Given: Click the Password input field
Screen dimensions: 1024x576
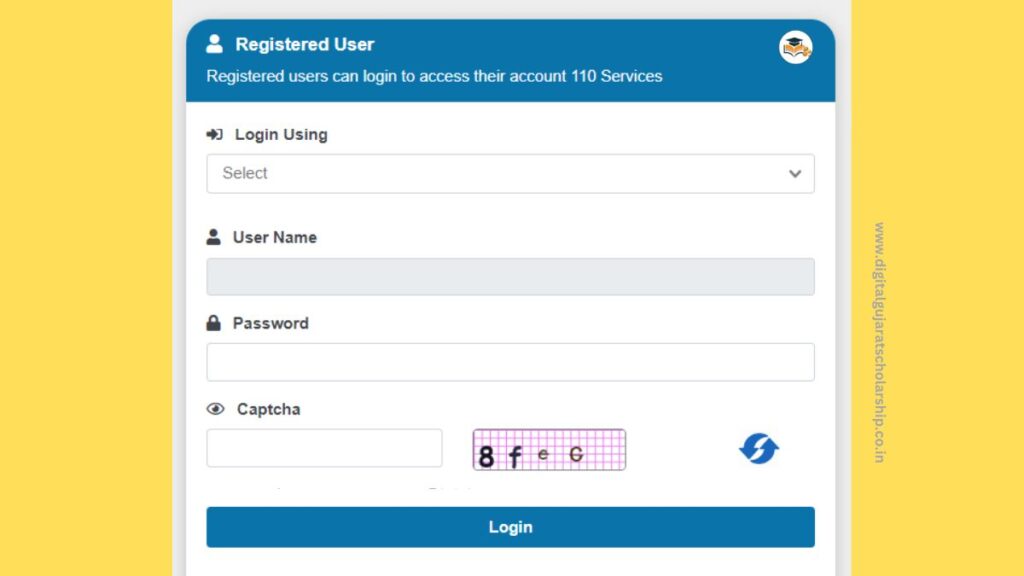Looking at the screenshot, I should coord(510,361).
